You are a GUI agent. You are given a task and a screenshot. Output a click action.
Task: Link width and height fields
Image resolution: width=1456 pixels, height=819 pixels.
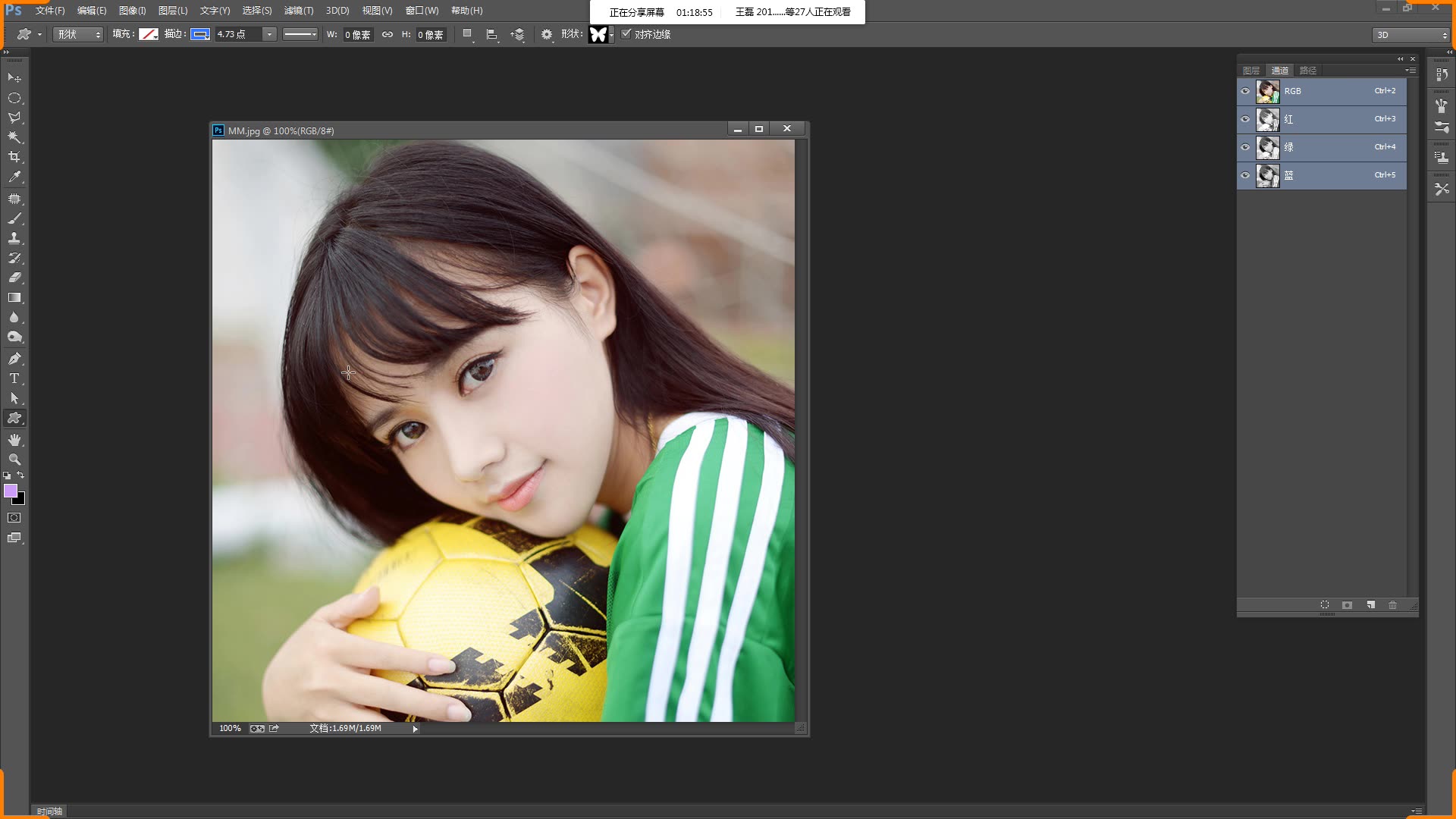click(x=388, y=34)
